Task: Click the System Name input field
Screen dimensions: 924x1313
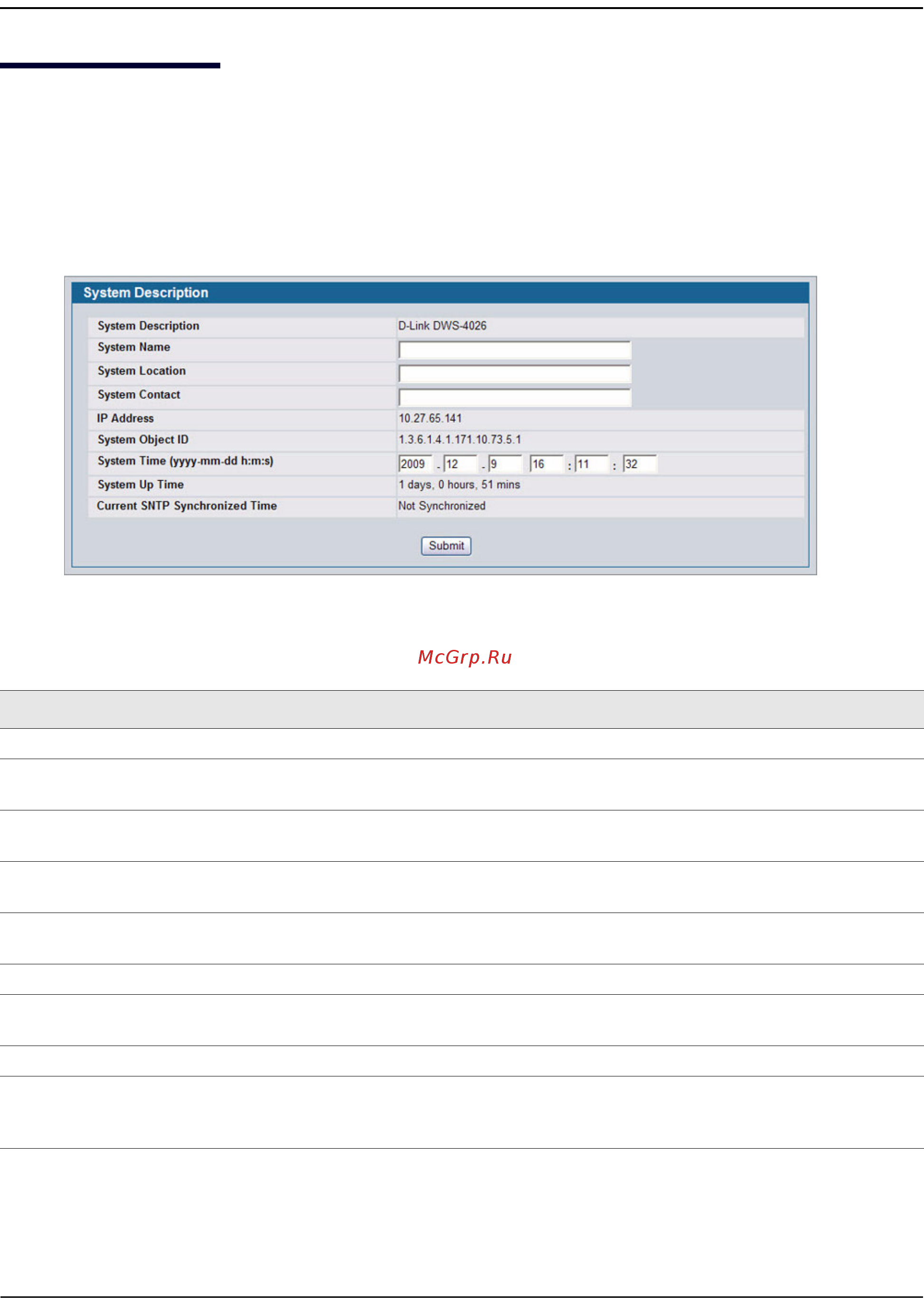Action: coord(514,350)
